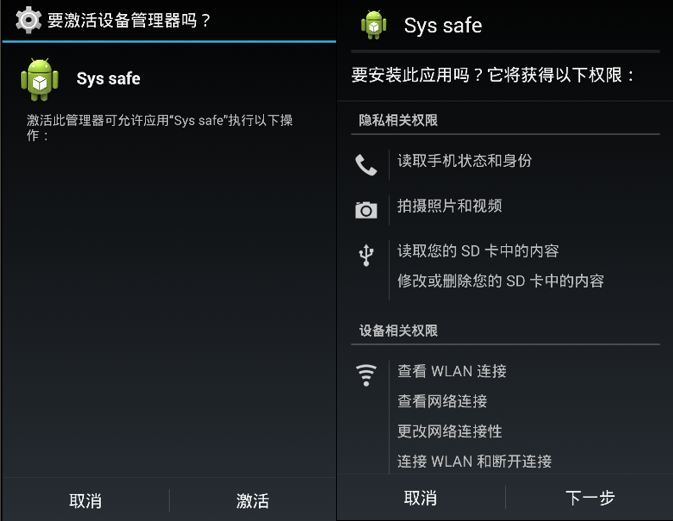Image resolution: width=673 pixels, height=521 pixels.
Task: Click the Sys safe title in the install header
Action: (442, 25)
